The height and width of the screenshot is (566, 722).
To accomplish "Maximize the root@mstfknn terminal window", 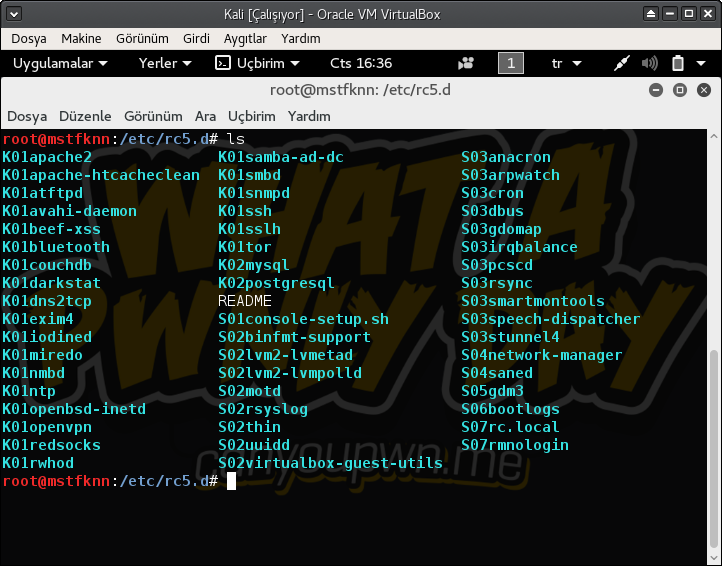I will click(x=678, y=89).
